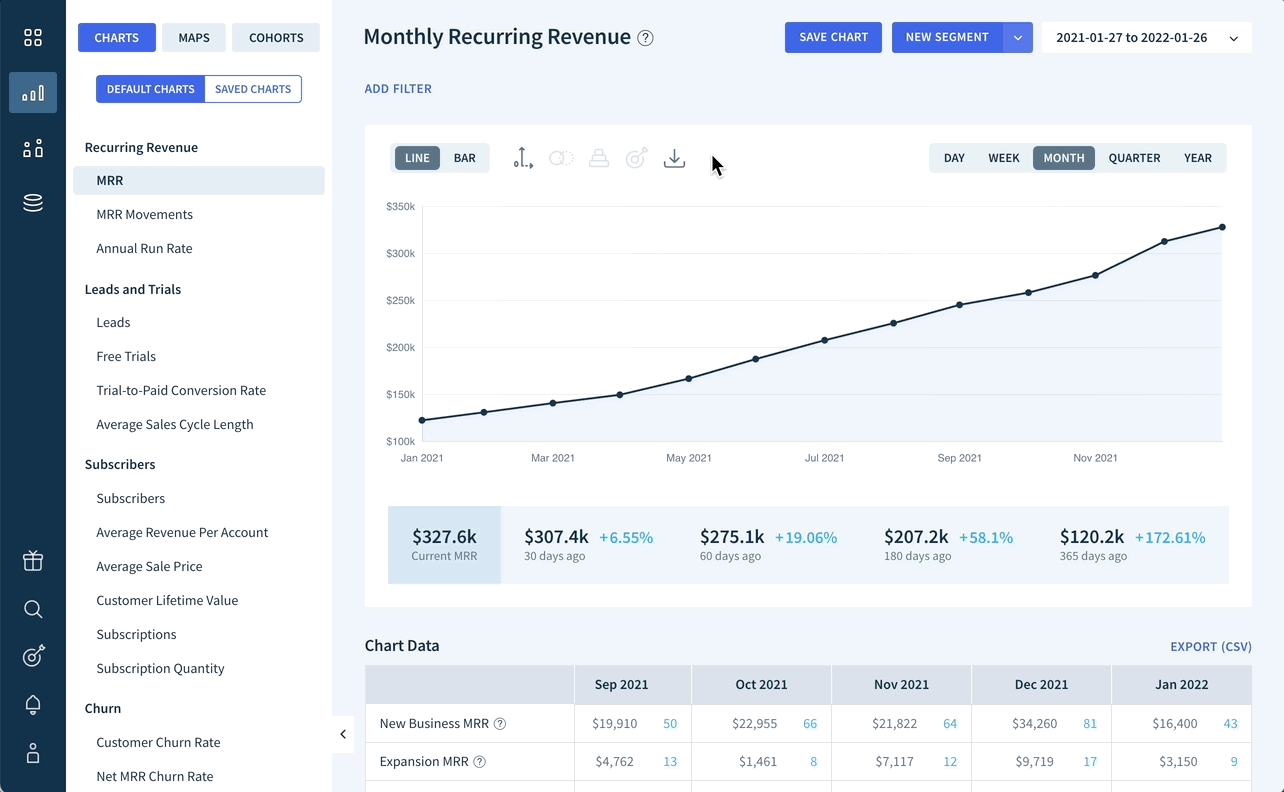Screen dimensions: 1284x792
Task: Open Customer Lifetime Value chart
Action: (167, 600)
